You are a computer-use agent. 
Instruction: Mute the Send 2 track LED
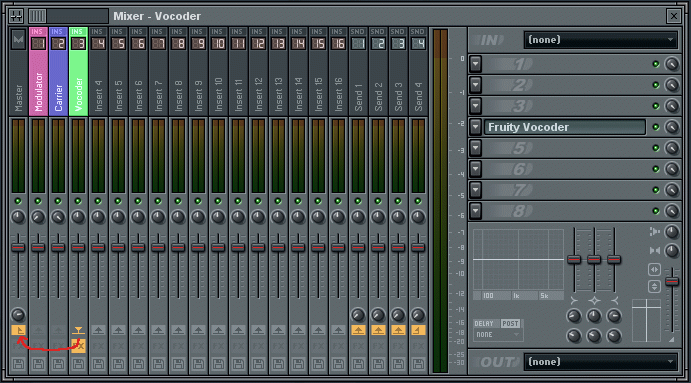click(378, 201)
